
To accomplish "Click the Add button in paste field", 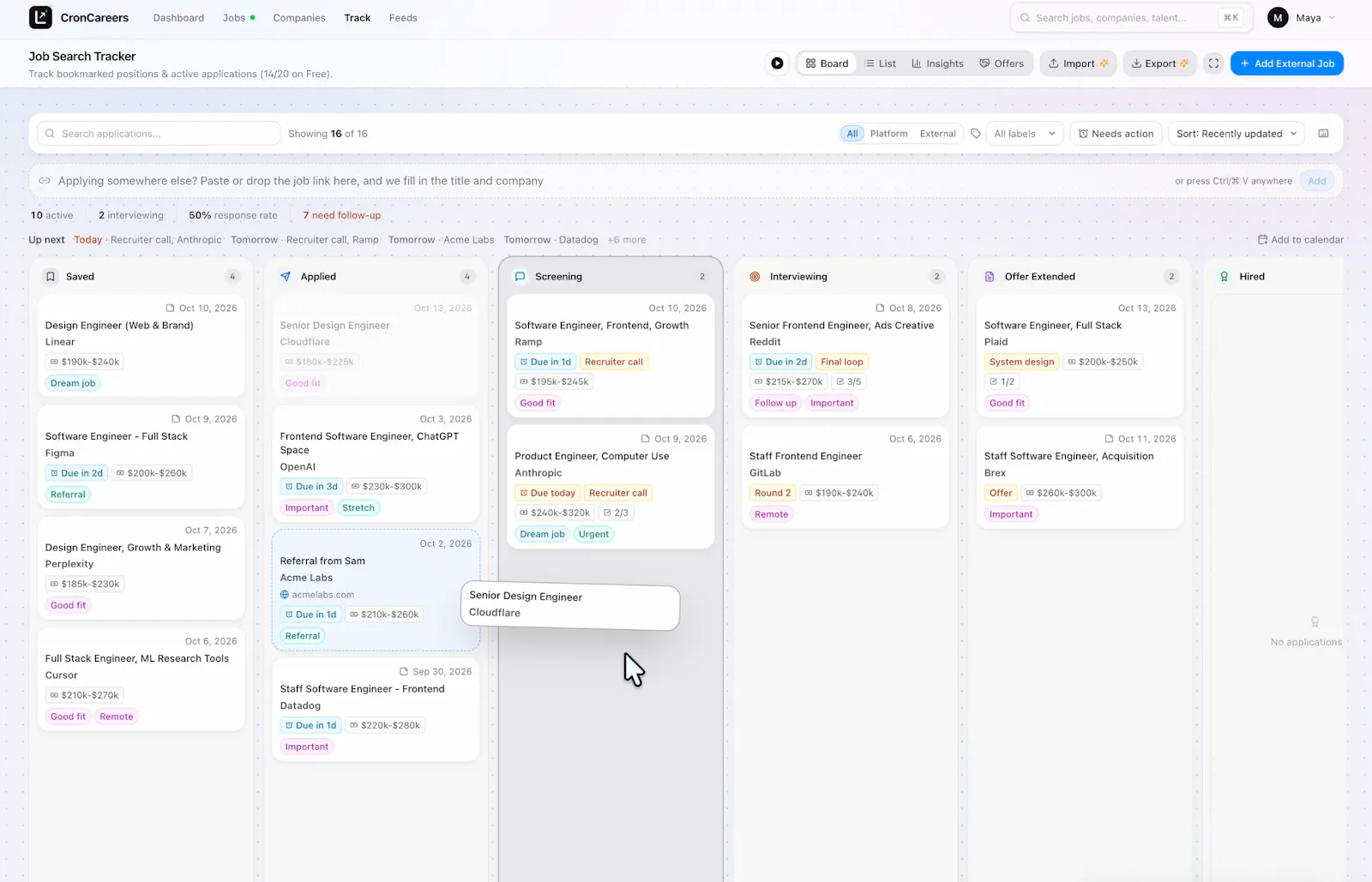I will click(x=1316, y=181).
